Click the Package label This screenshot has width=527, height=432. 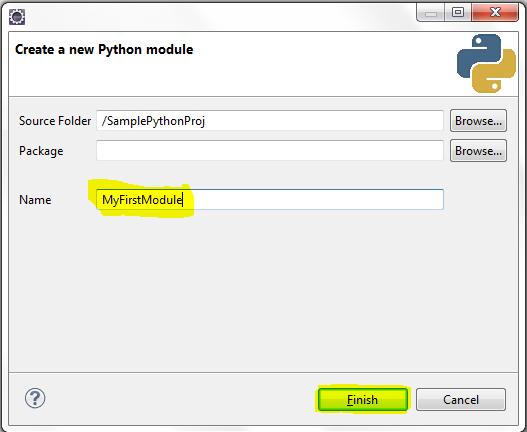(x=41, y=151)
